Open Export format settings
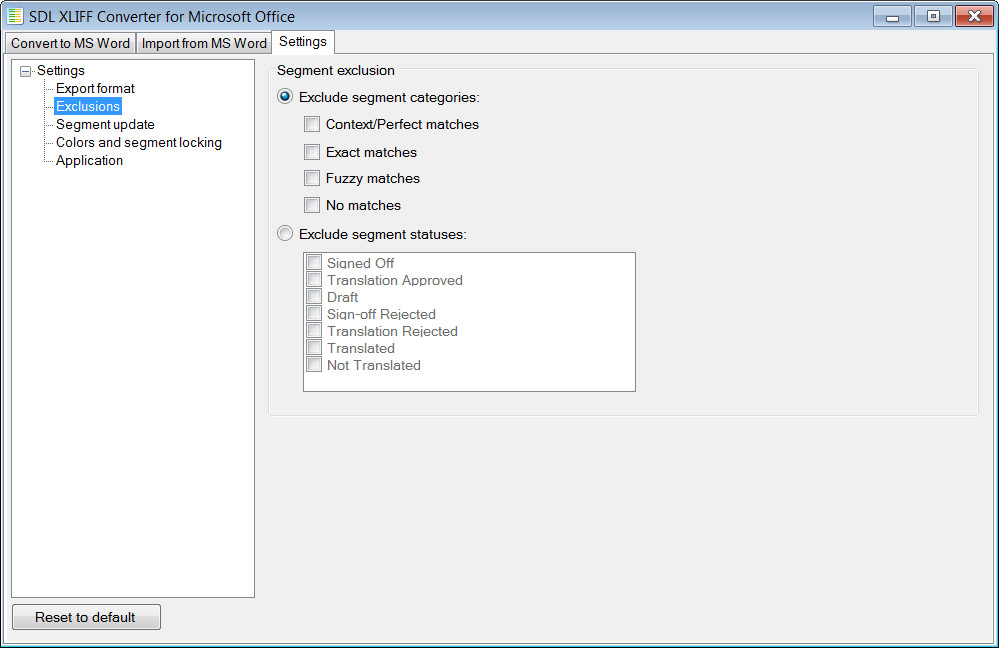This screenshot has height=648, width=999. (x=95, y=89)
